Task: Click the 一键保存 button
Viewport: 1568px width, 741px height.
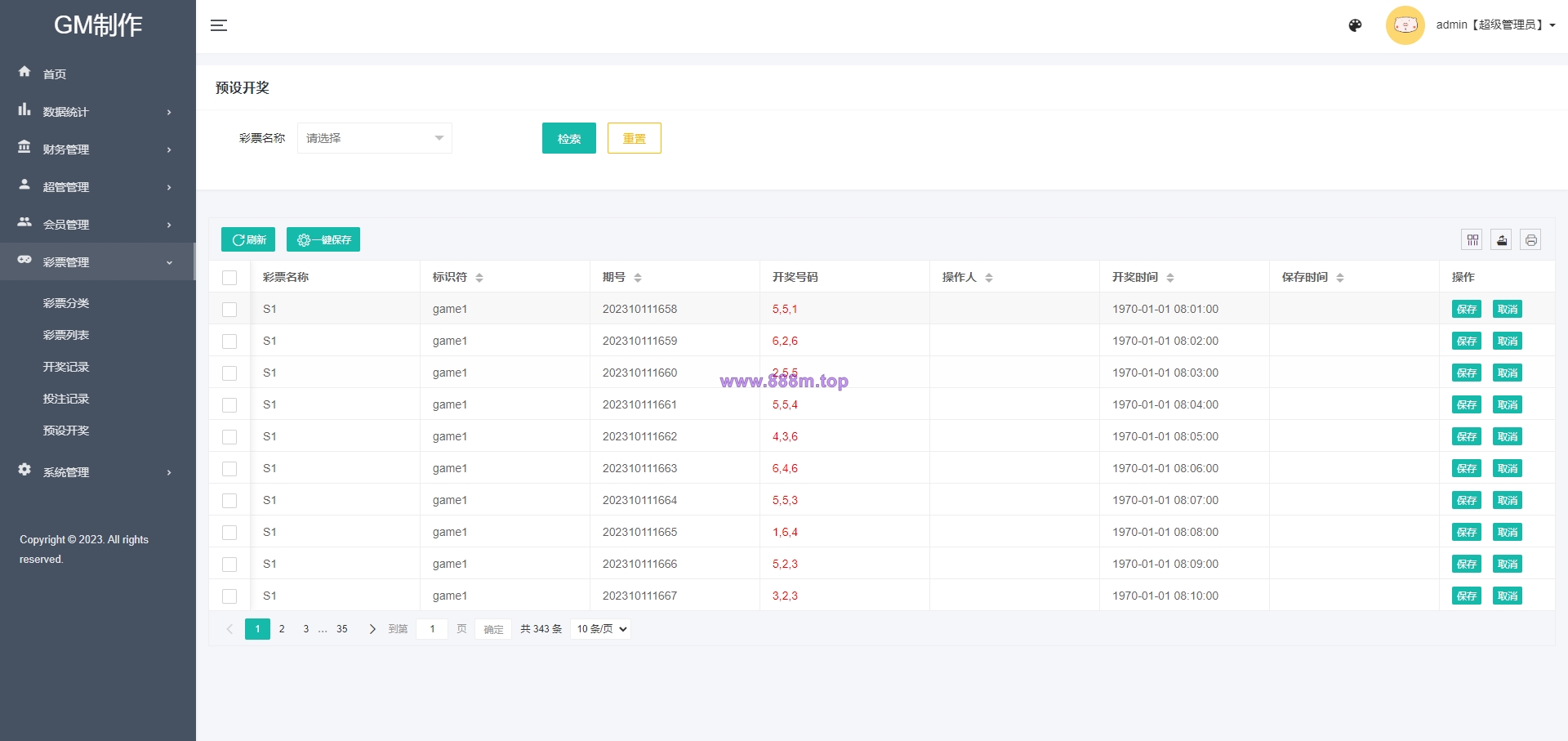Action: point(323,239)
